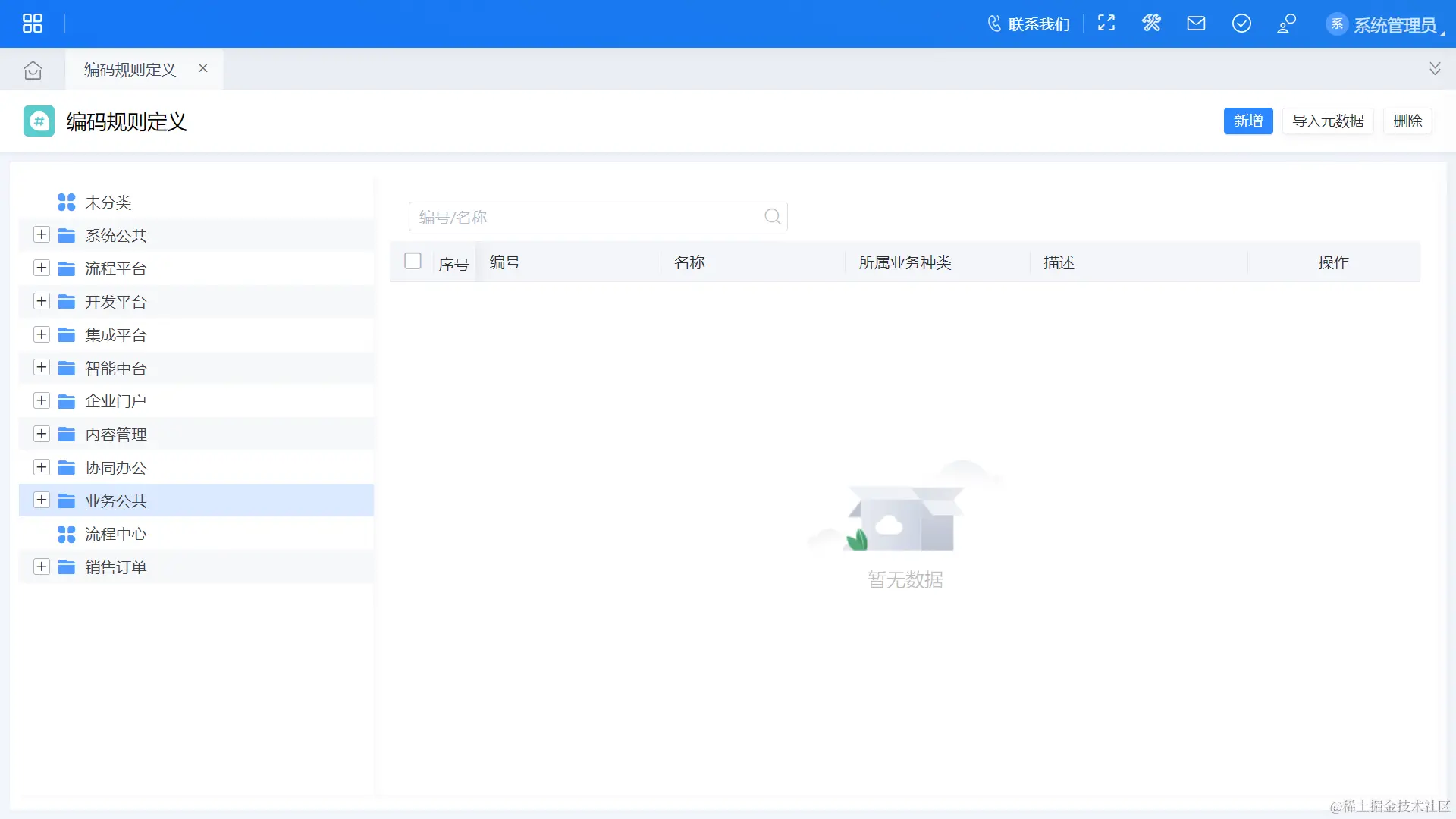
Task: Open the mail messages icon
Action: coord(1196,24)
